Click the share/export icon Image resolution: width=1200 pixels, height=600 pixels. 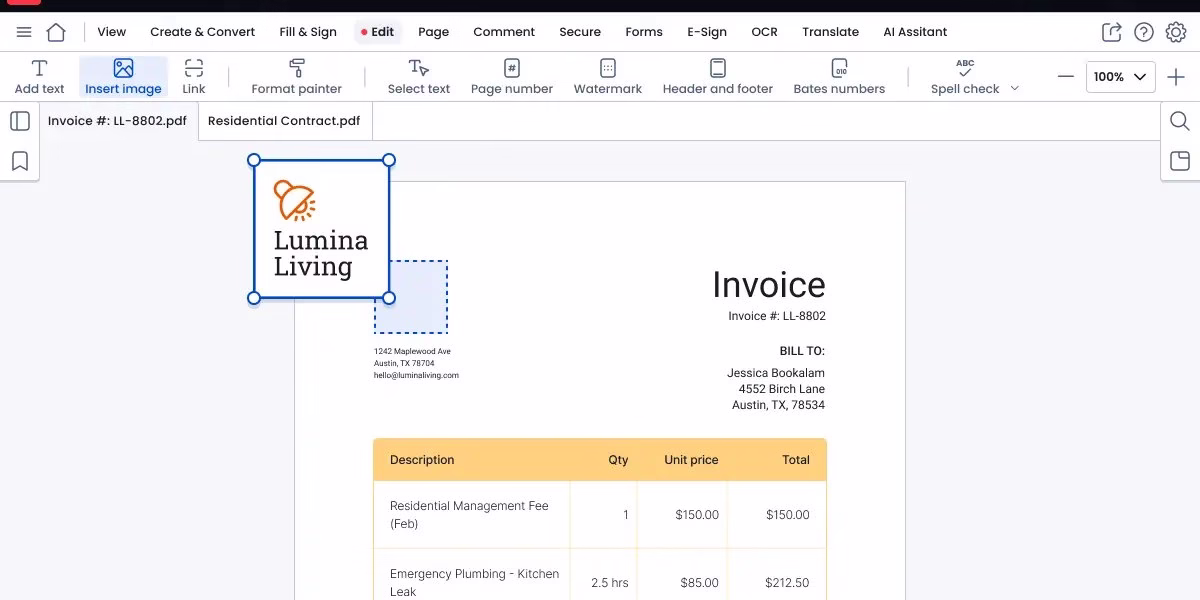click(1112, 32)
